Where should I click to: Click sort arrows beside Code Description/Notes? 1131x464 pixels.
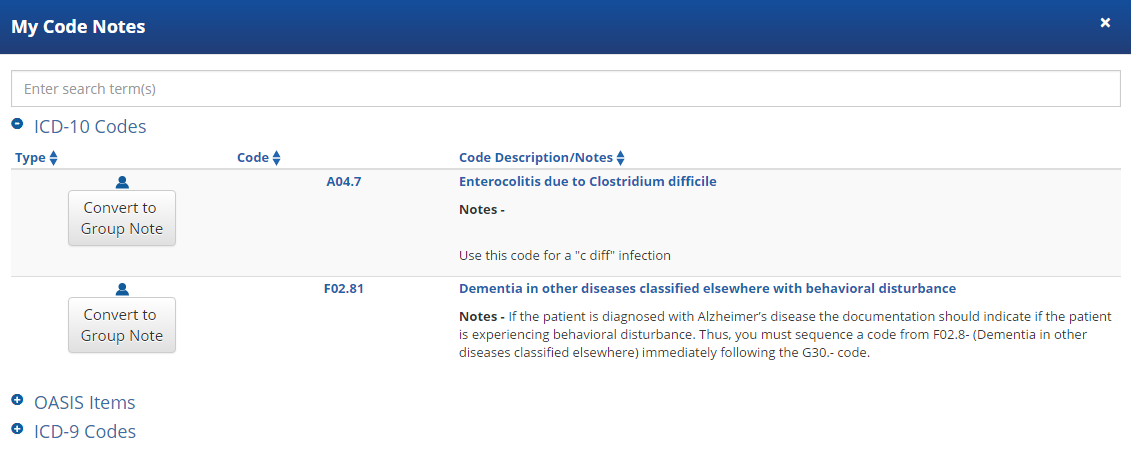620,158
